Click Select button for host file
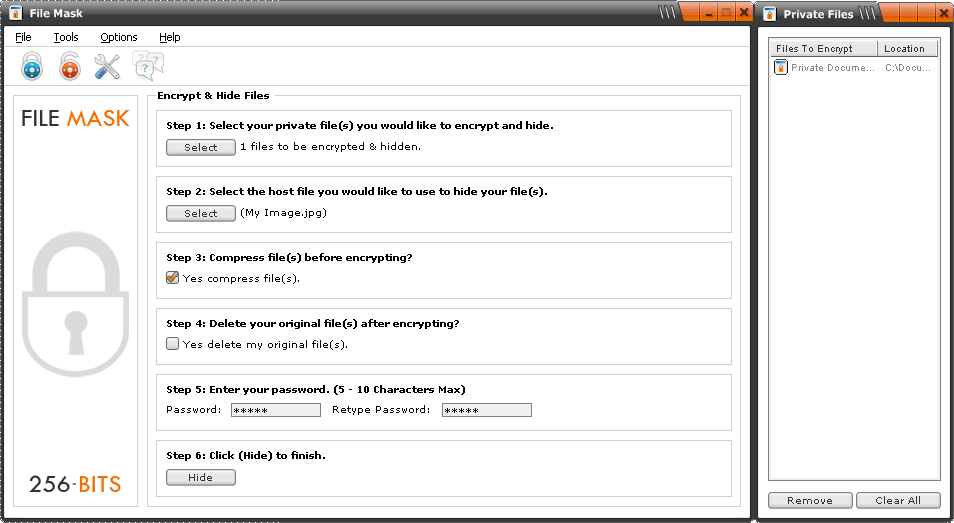Screen dimensions: 954x523 tap(201, 213)
